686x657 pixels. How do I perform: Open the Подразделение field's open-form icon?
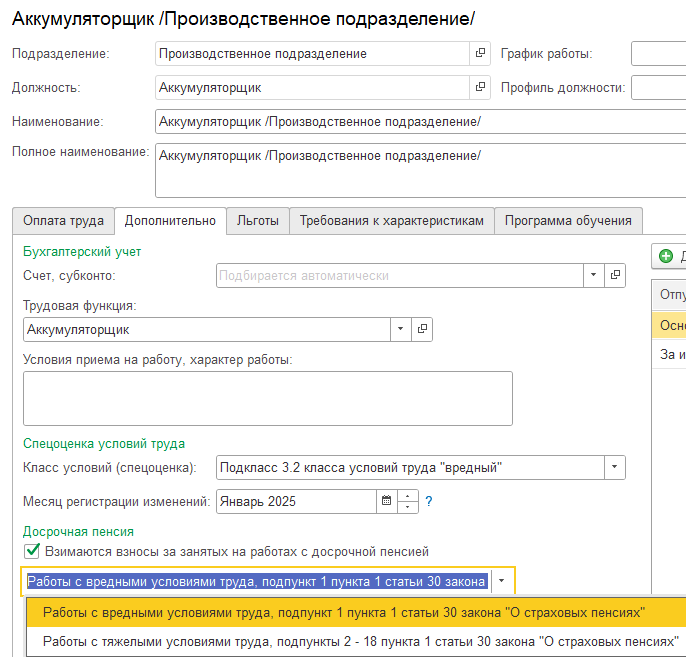coord(480,54)
